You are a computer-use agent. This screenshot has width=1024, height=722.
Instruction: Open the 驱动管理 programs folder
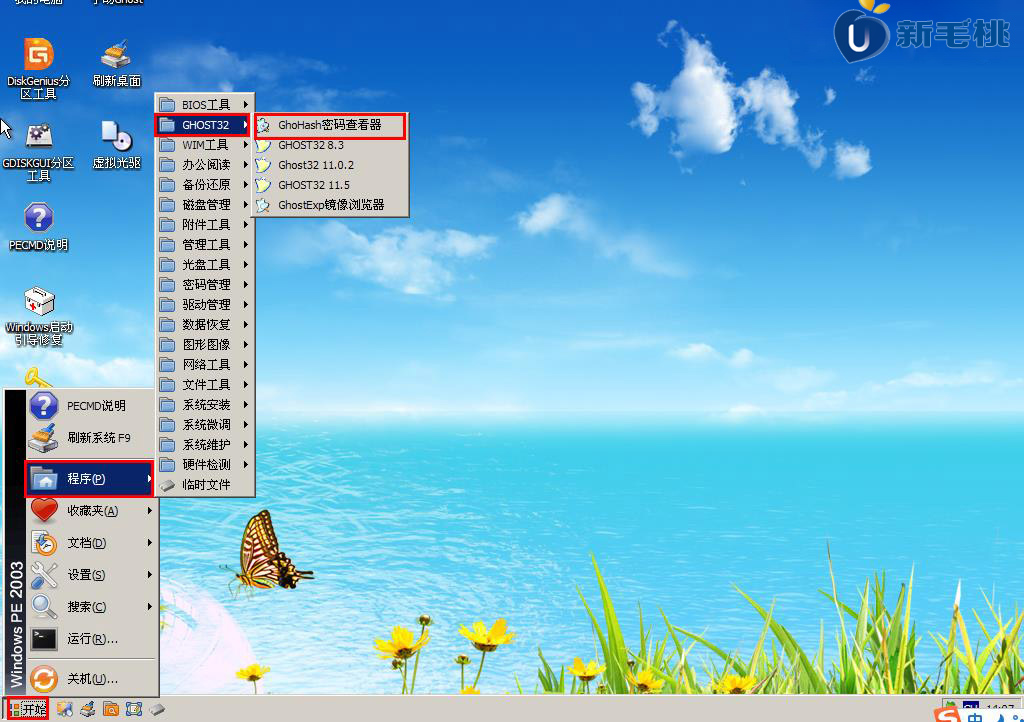tap(204, 305)
